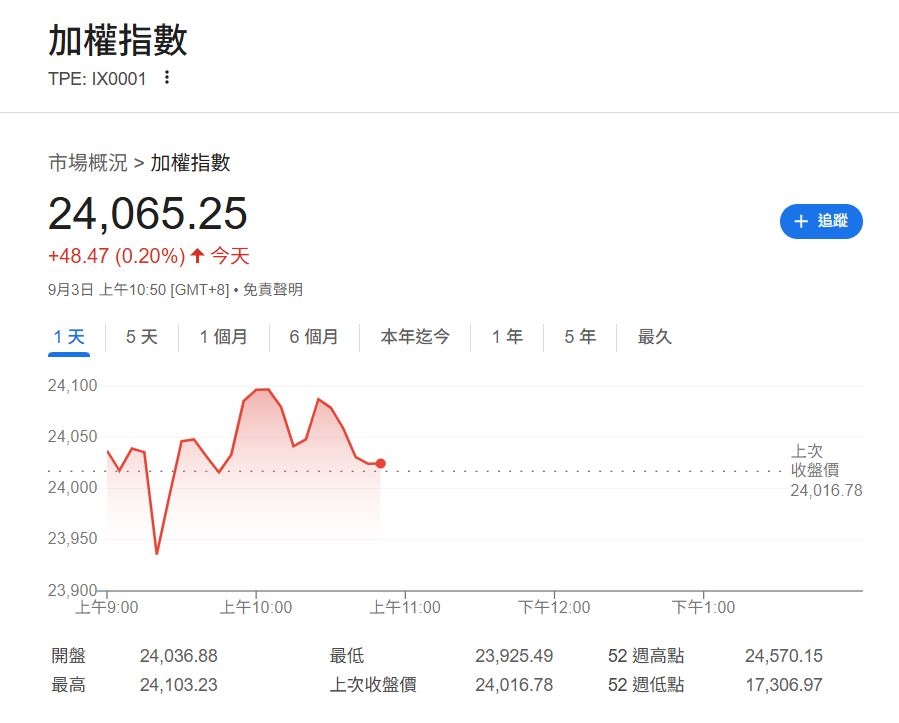Switch to the 5天 chart tab

click(x=139, y=337)
